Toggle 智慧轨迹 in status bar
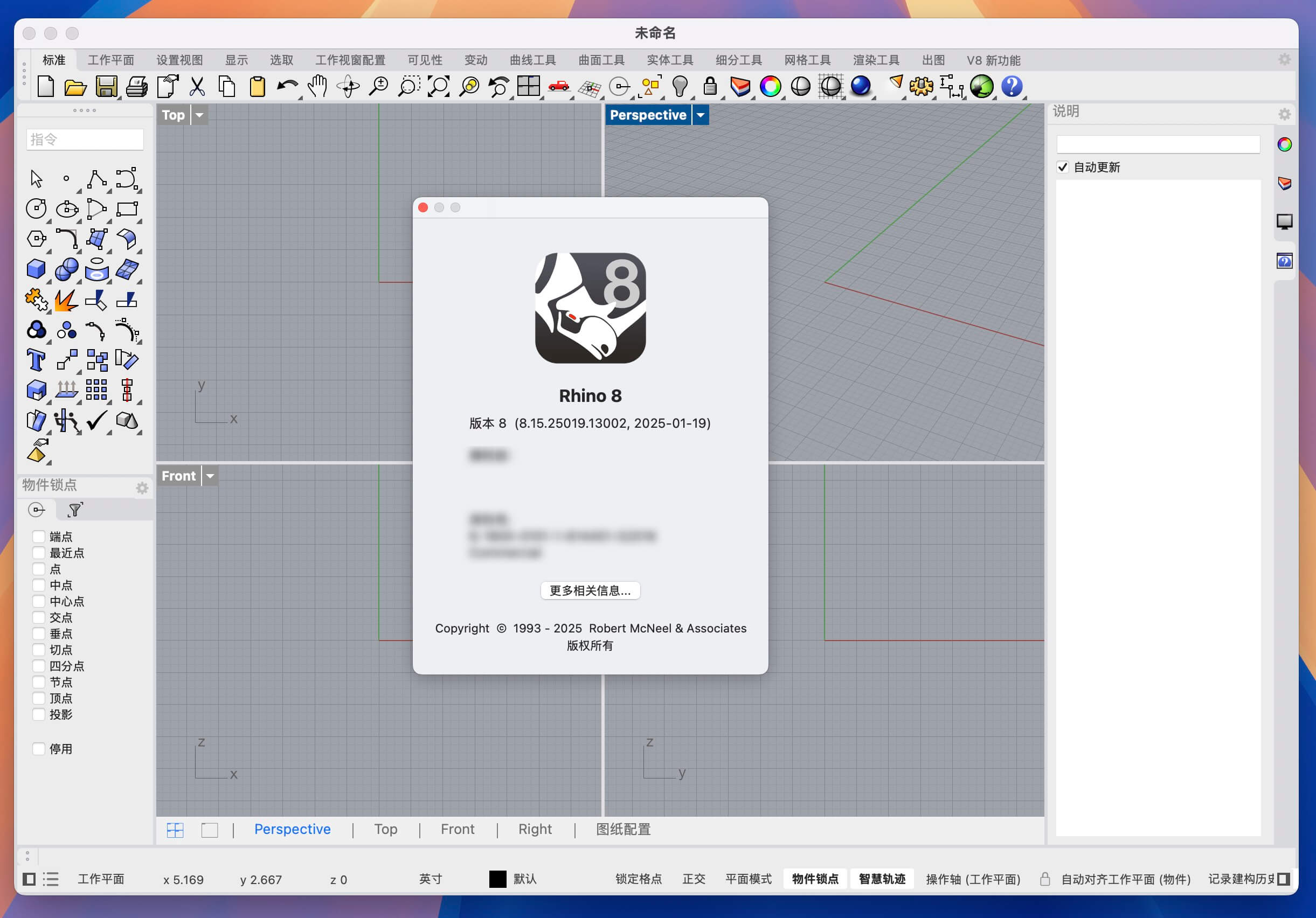Viewport: 1316px width, 918px height. [x=882, y=879]
